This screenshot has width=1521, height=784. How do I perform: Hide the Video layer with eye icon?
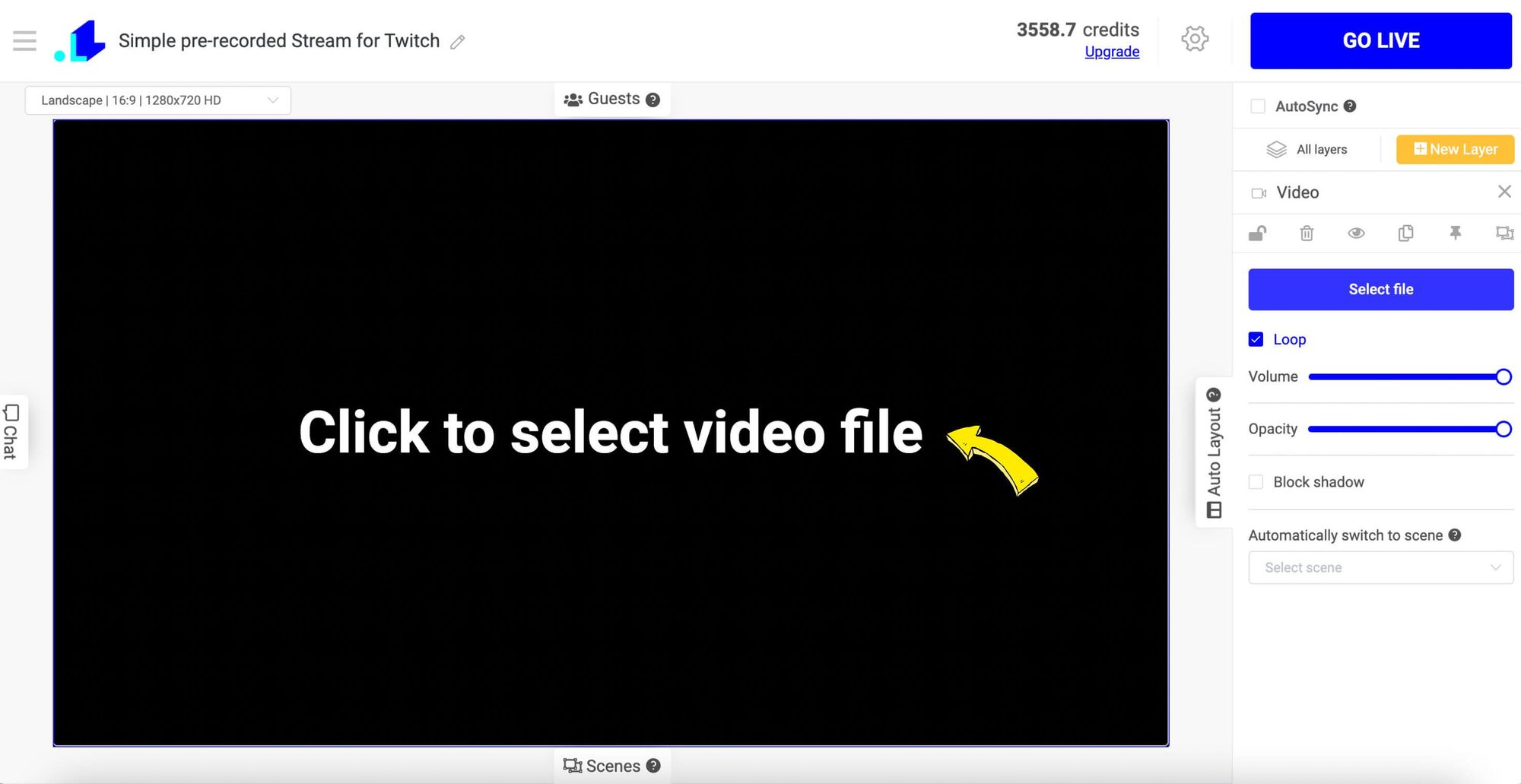click(1357, 233)
